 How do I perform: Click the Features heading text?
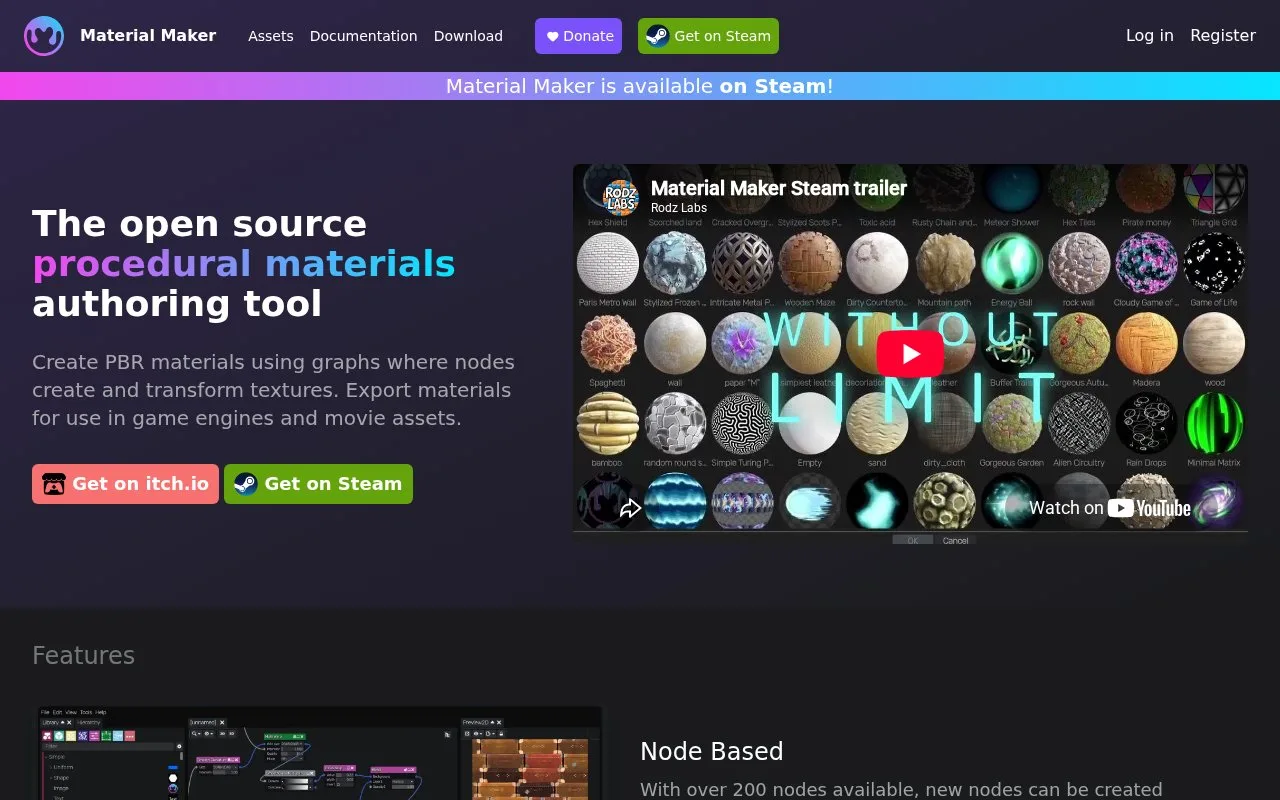83,655
